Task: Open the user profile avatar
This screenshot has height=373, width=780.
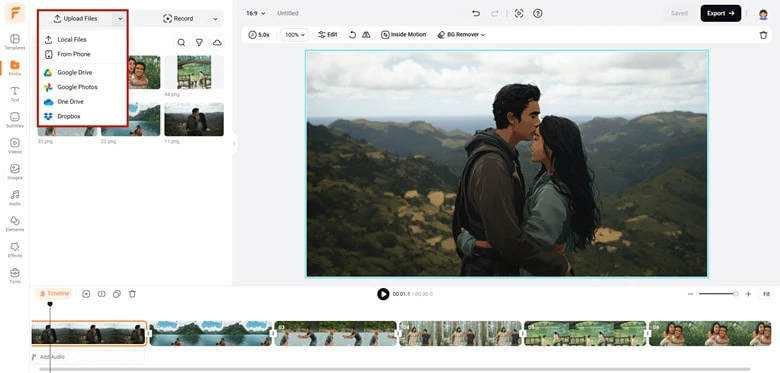Action: pos(763,14)
